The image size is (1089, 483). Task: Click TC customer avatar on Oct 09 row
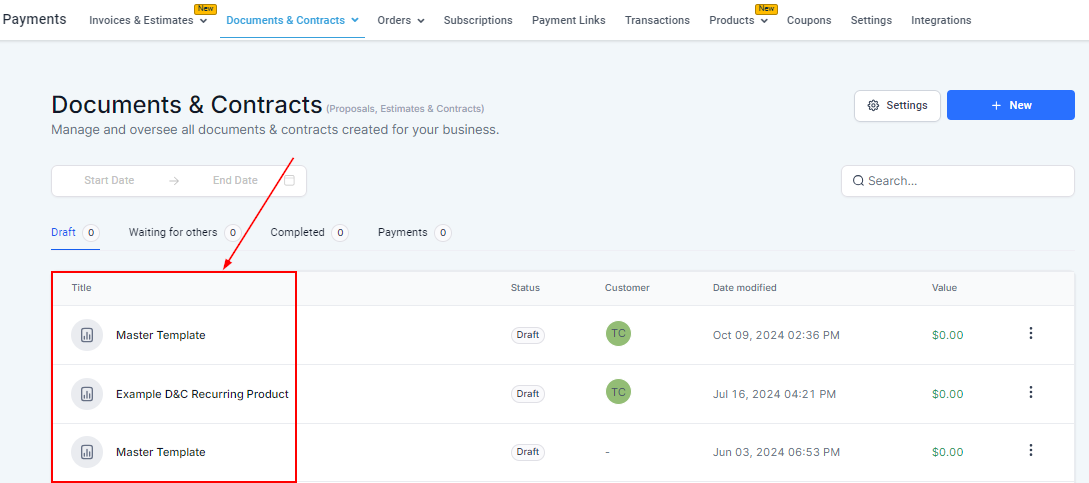click(618, 334)
